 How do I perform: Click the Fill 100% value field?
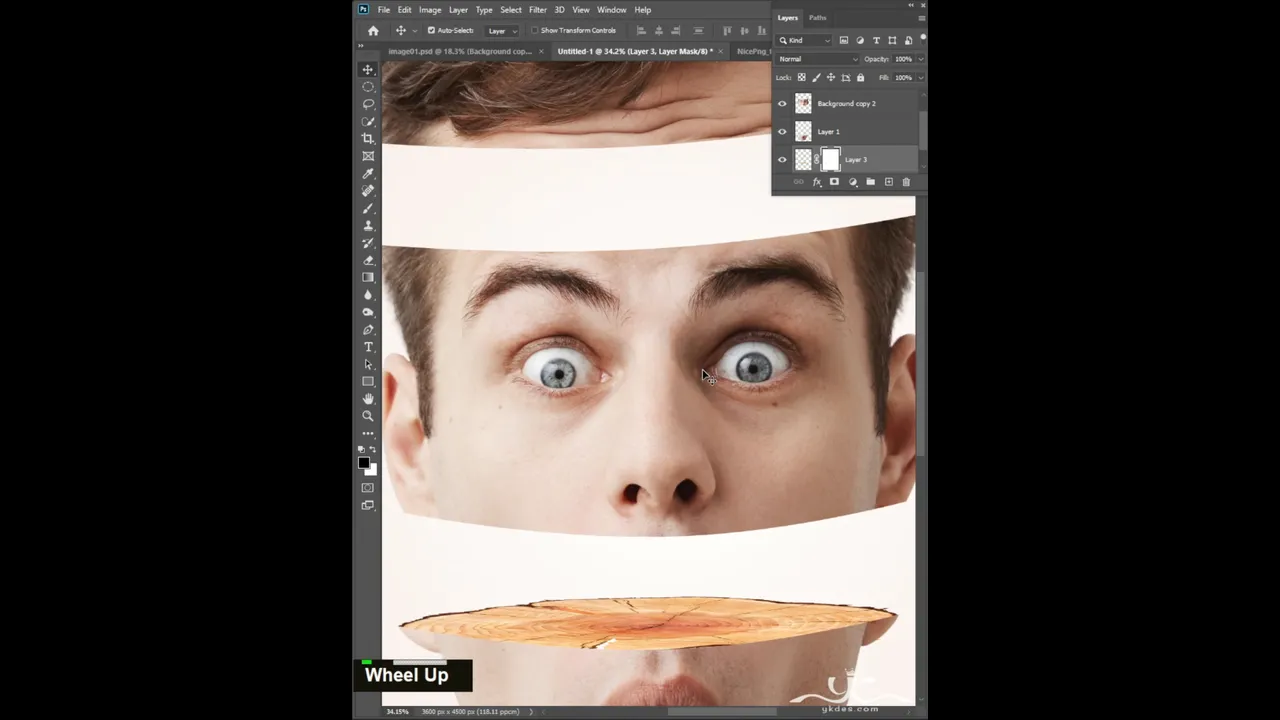click(903, 77)
